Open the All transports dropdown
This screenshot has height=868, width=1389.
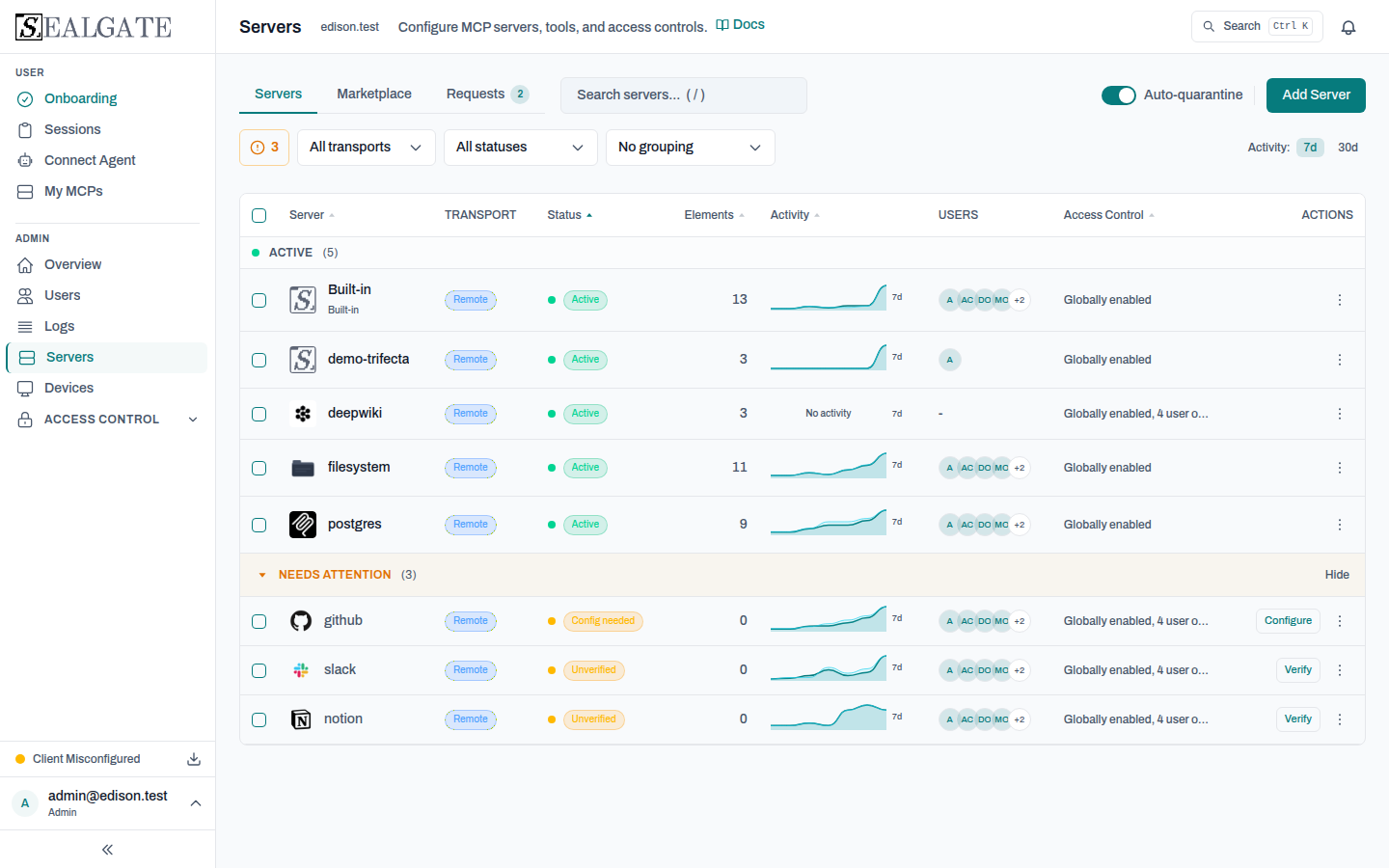(367, 148)
